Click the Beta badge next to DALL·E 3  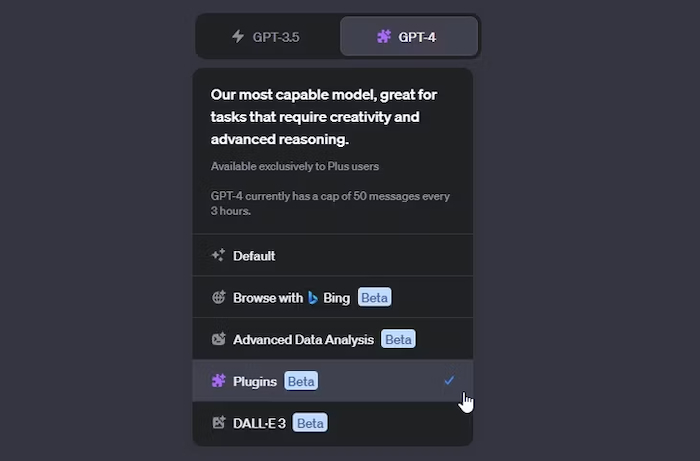click(310, 423)
